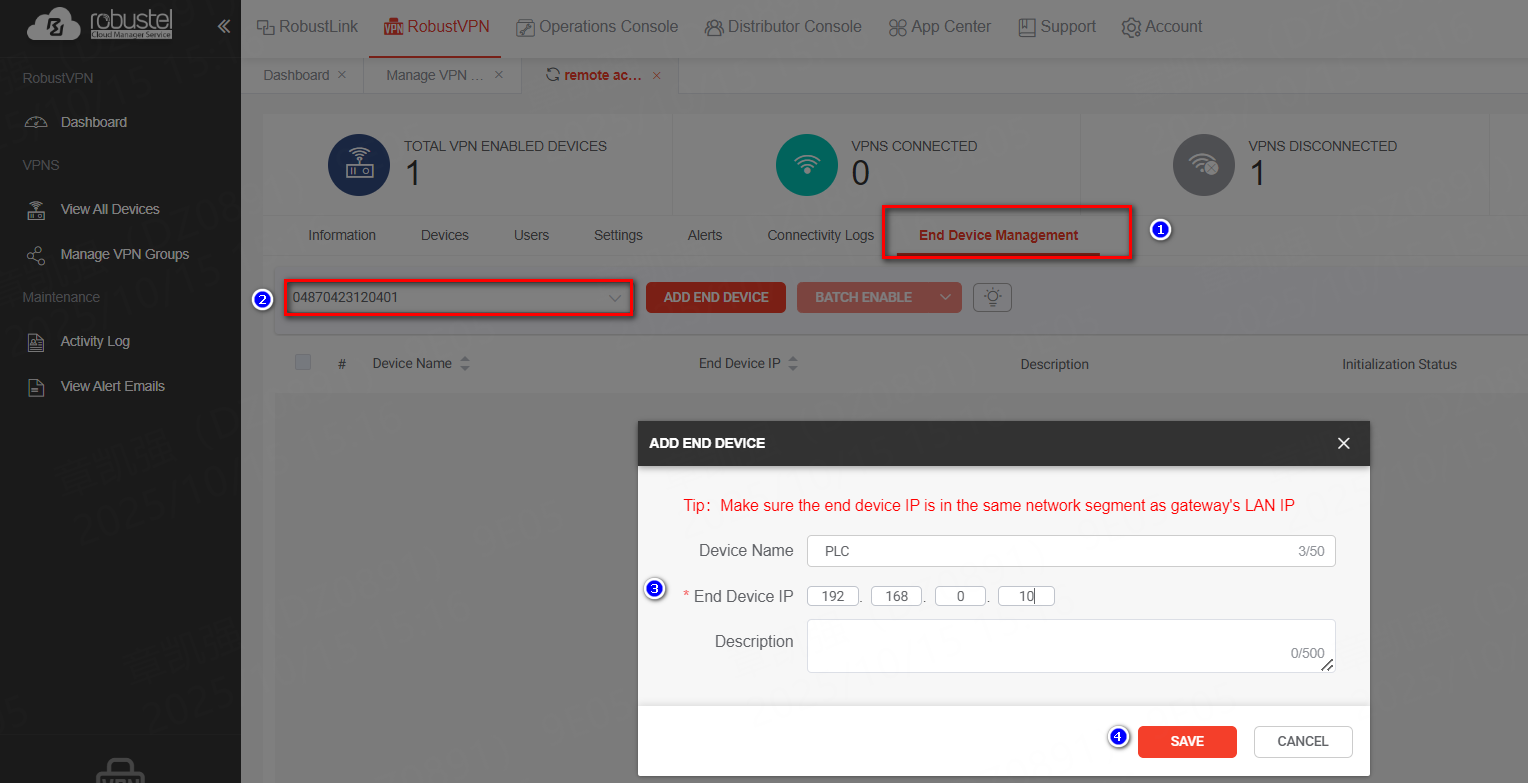Sort by End Device IP column arrows

tap(793, 364)
